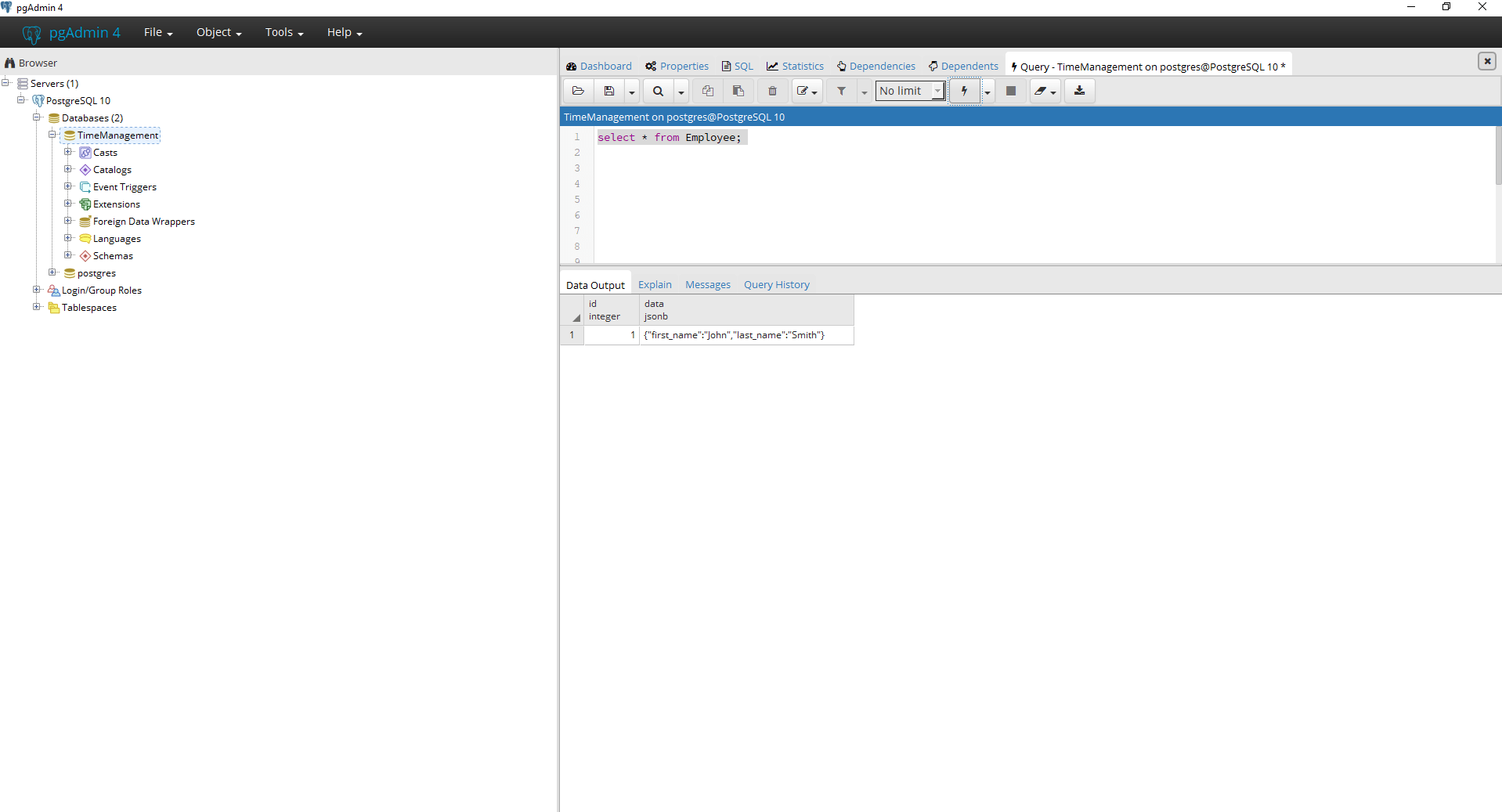Delete rows using the trash icon
The width and height of the screenshot is (1502, 812).
[772, 90]
